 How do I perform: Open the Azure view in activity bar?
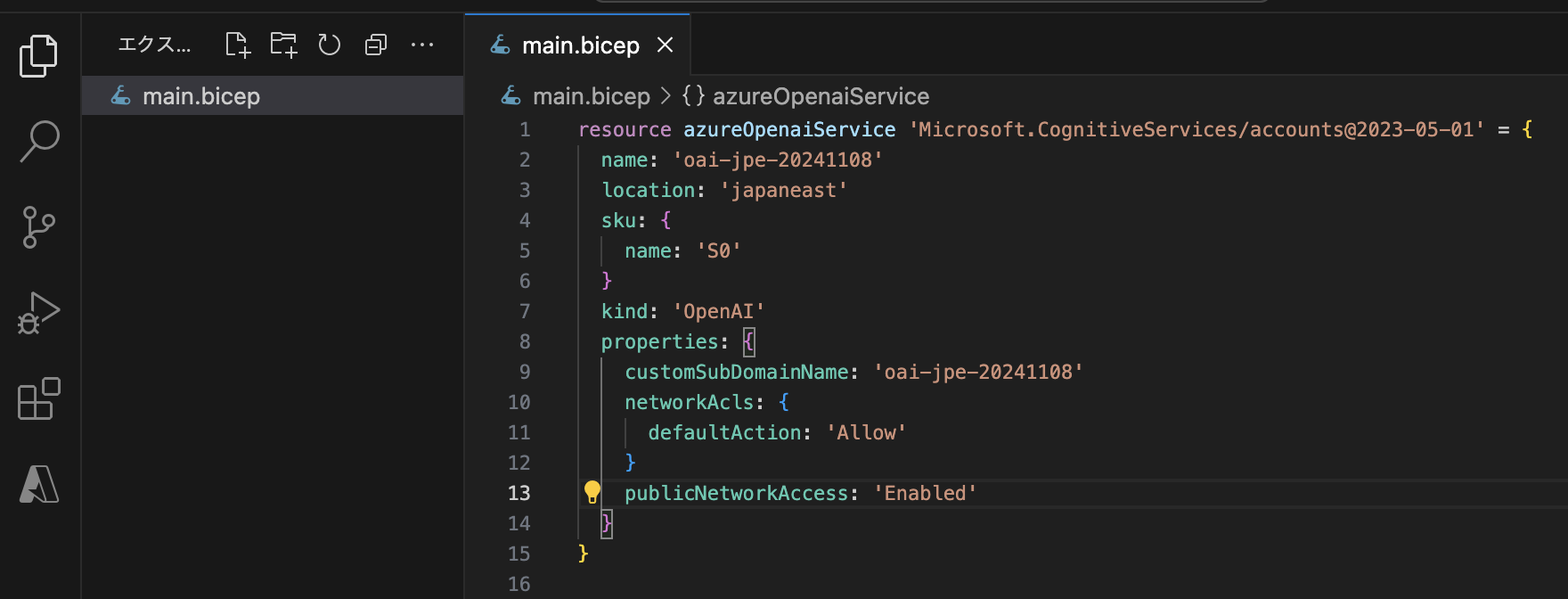tap(39, 485)
